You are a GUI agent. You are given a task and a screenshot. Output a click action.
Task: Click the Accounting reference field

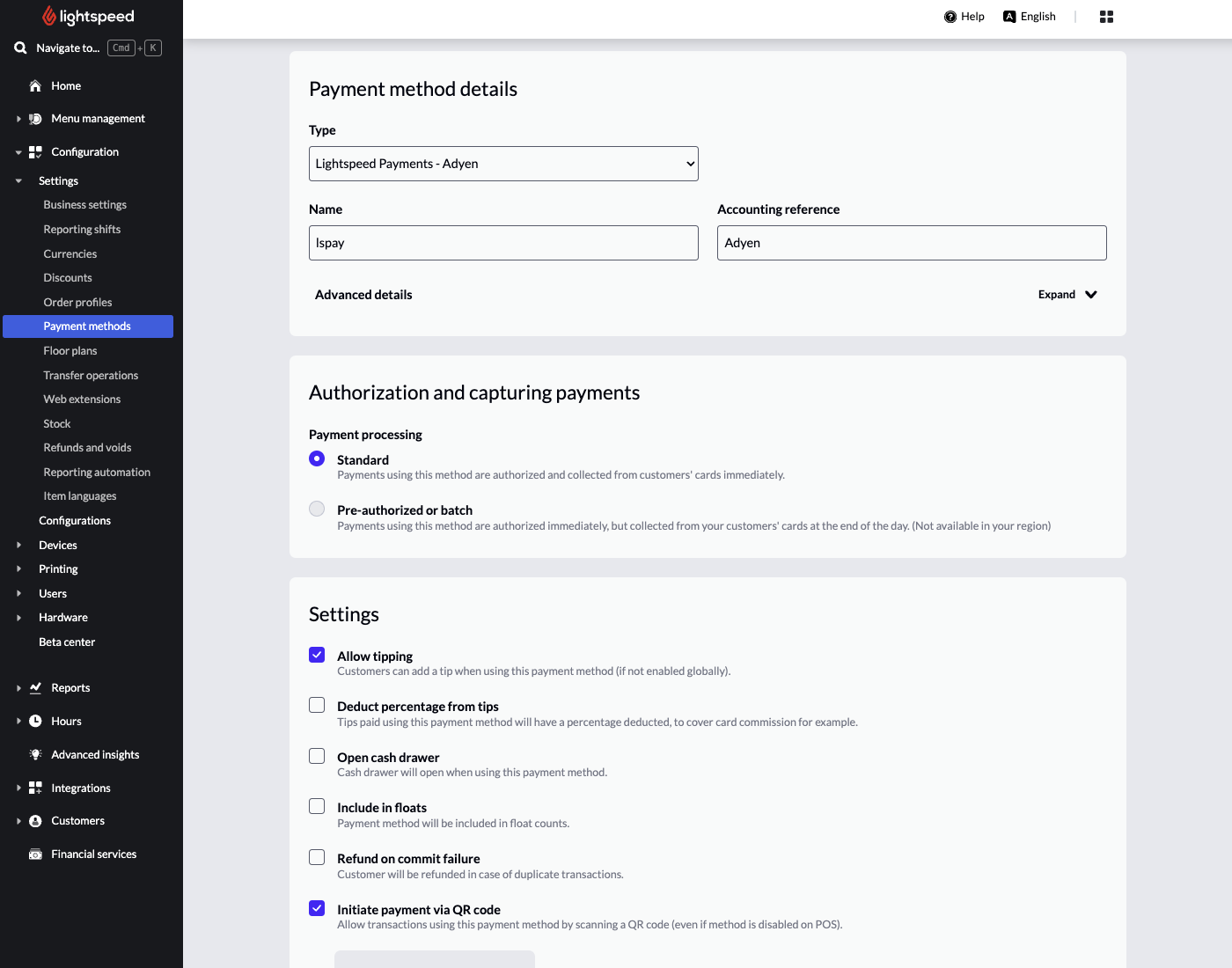pyautogui.click(x=912, y=243)
